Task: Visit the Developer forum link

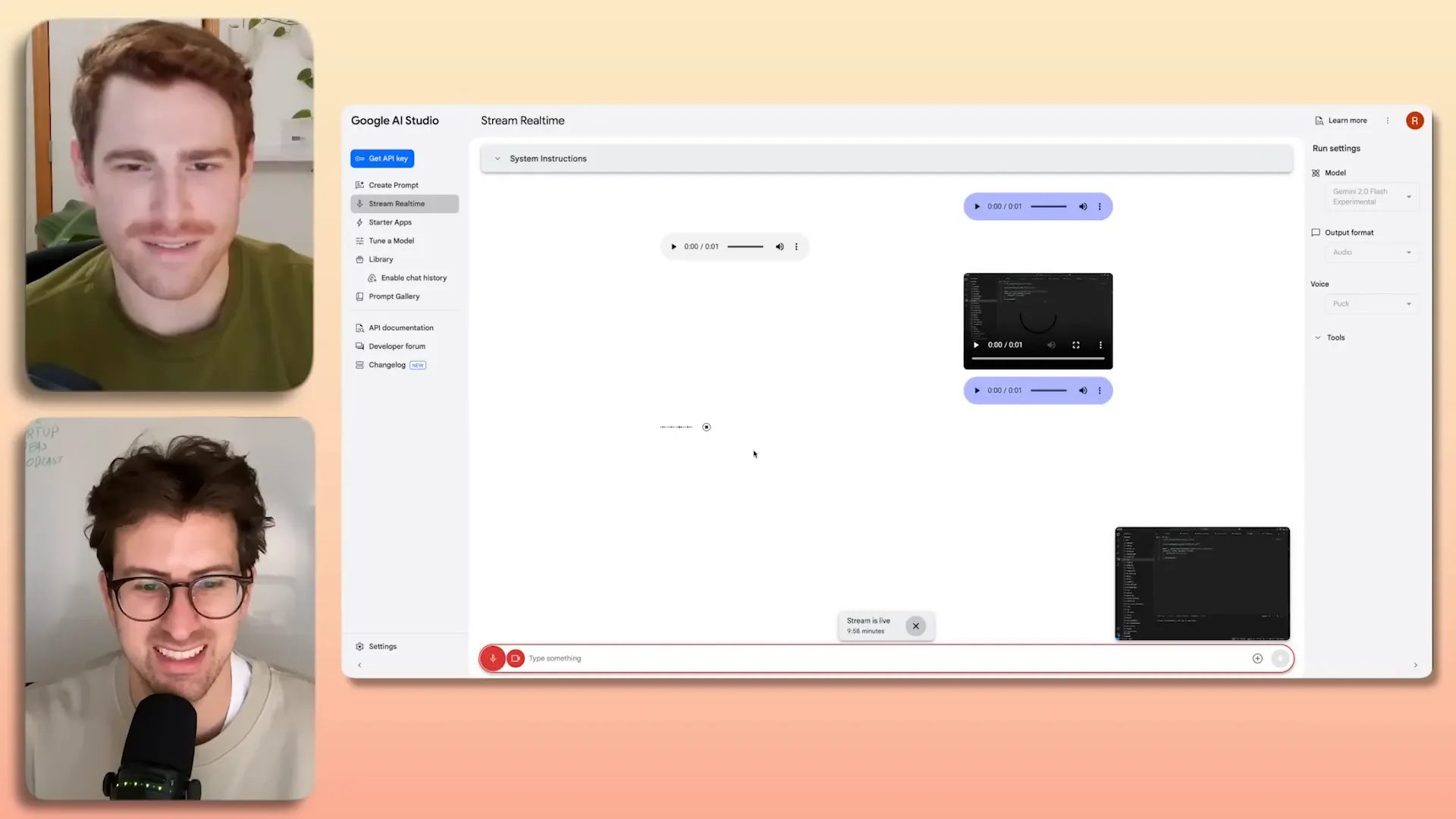Action: (397, 347)
